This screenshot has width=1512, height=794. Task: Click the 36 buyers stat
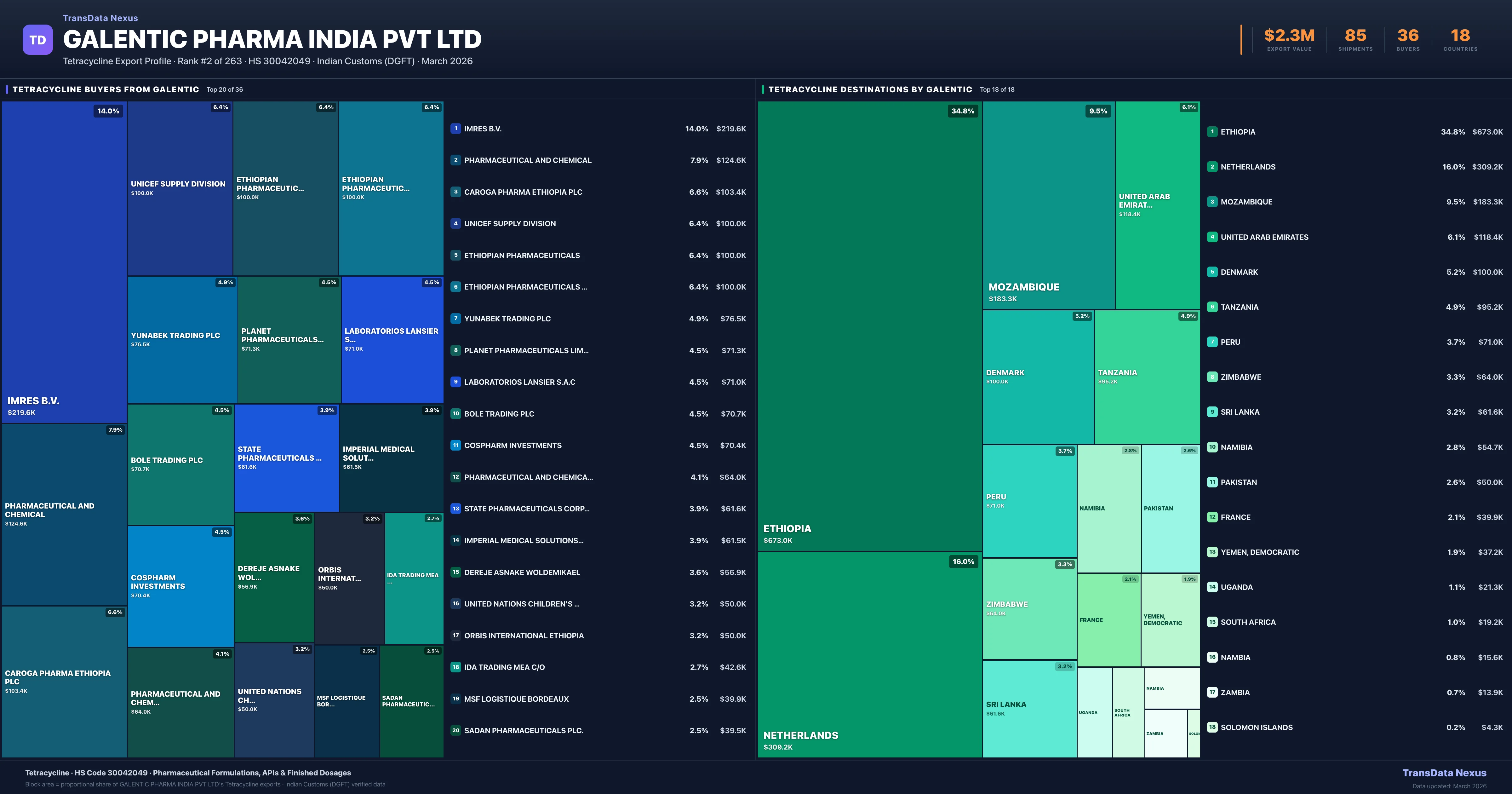(1407, 37)
